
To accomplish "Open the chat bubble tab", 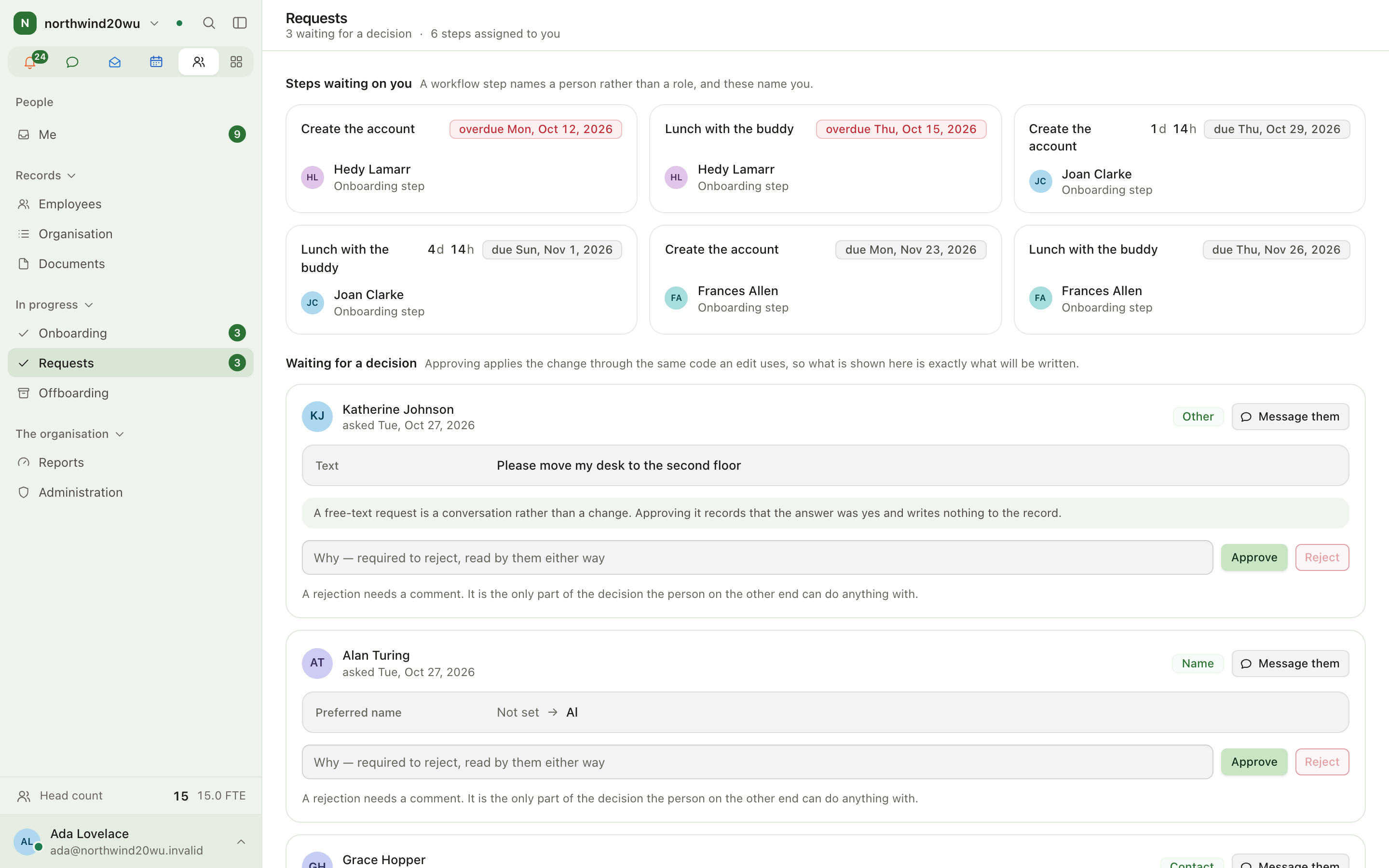I will 72,62.
